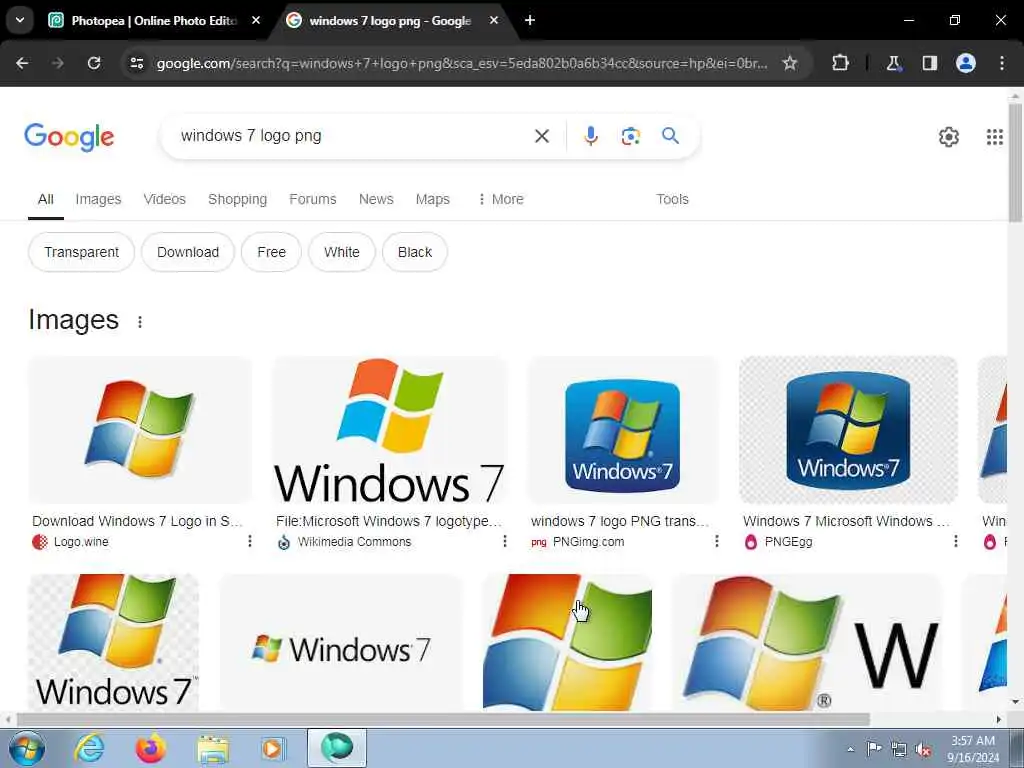
Task: Close the windows 7 logo png tab
Action: [x=494, y=20]
